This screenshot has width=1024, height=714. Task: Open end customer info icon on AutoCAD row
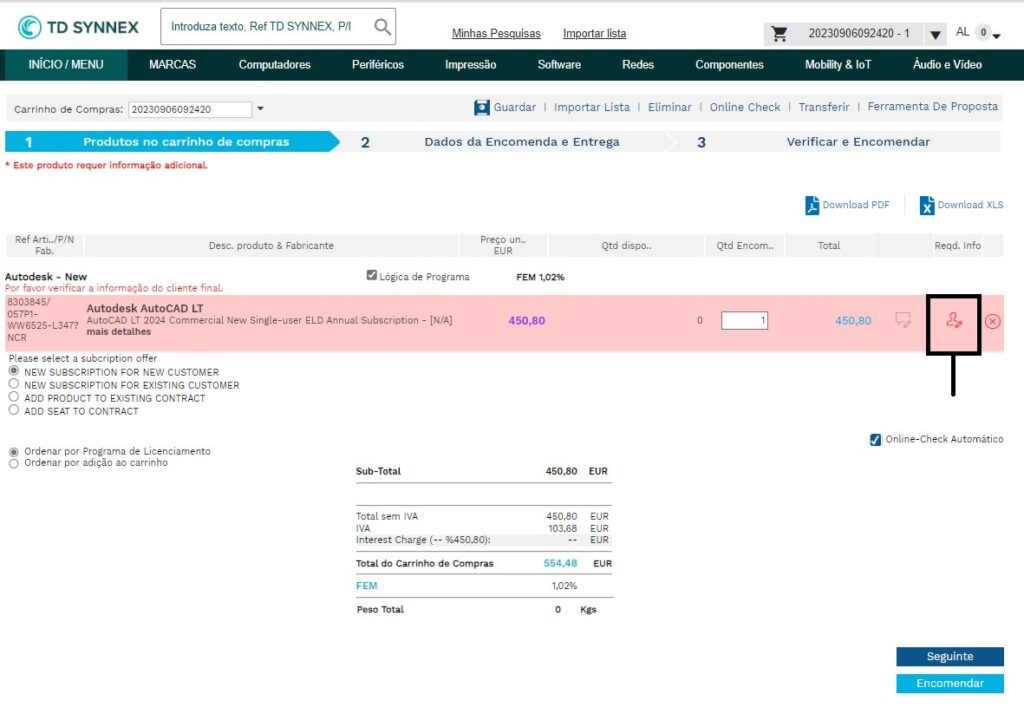953,320
